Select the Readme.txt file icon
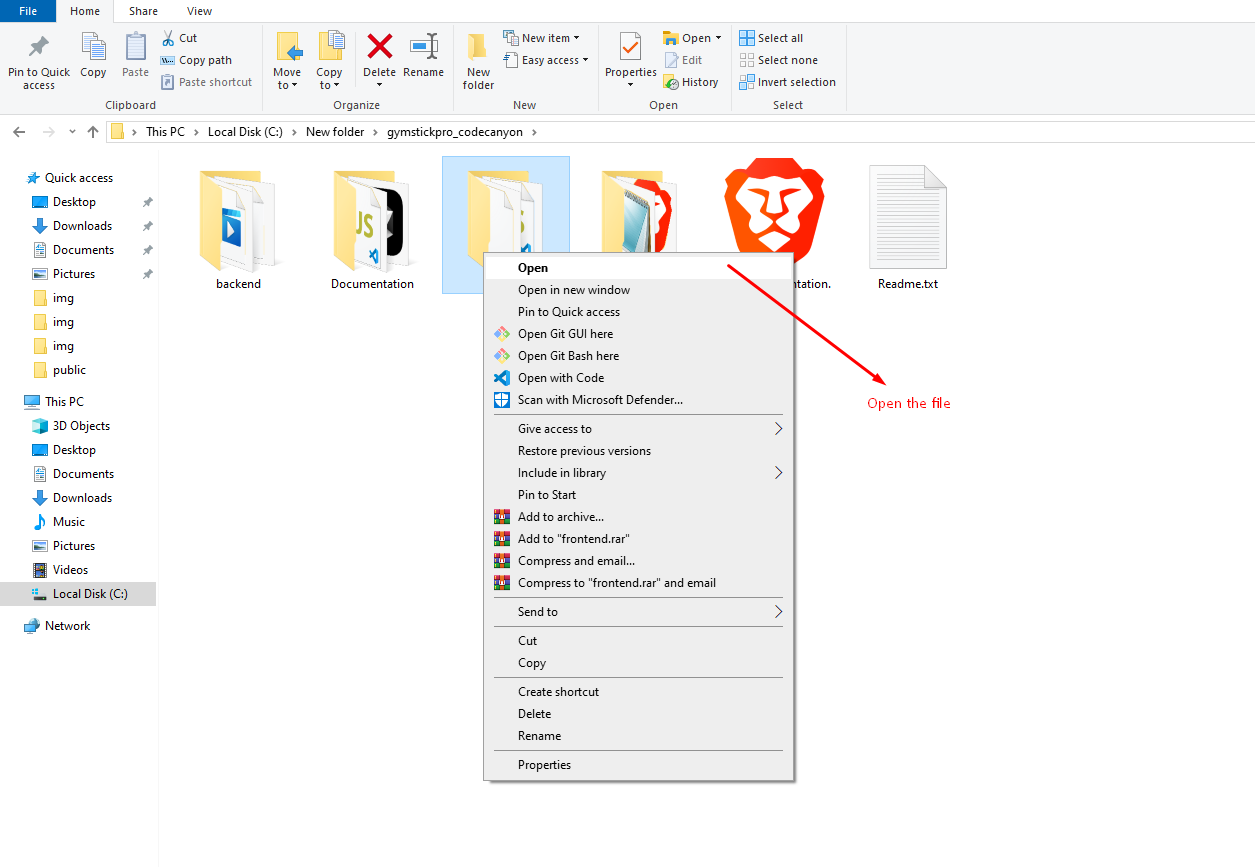The width and height of the screenshot is (1255, 867). [907, 217]
